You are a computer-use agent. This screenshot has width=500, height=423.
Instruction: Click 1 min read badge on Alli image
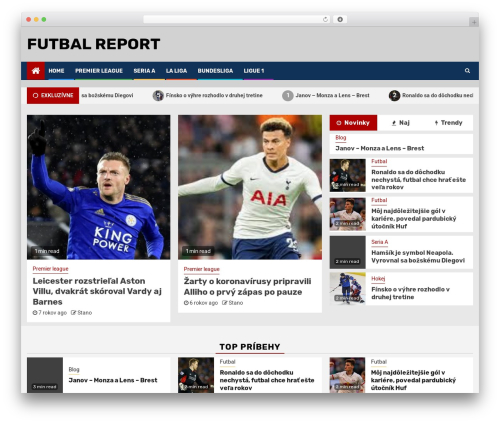(198, 251)
